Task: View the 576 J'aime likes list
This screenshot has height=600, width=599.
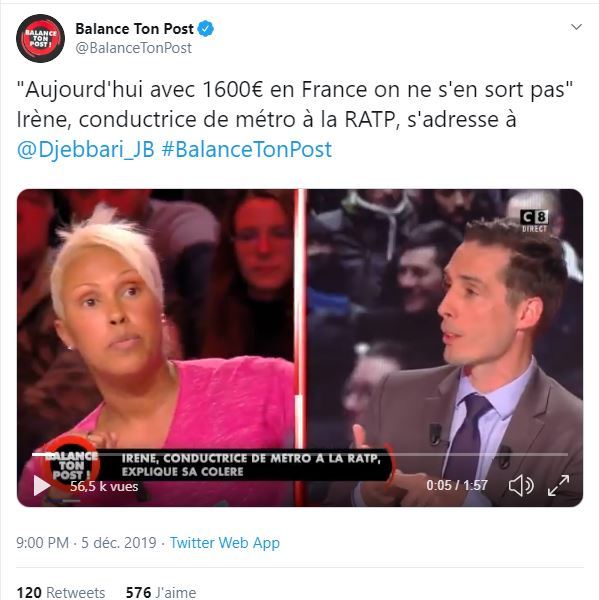Action: pos(161,592)
